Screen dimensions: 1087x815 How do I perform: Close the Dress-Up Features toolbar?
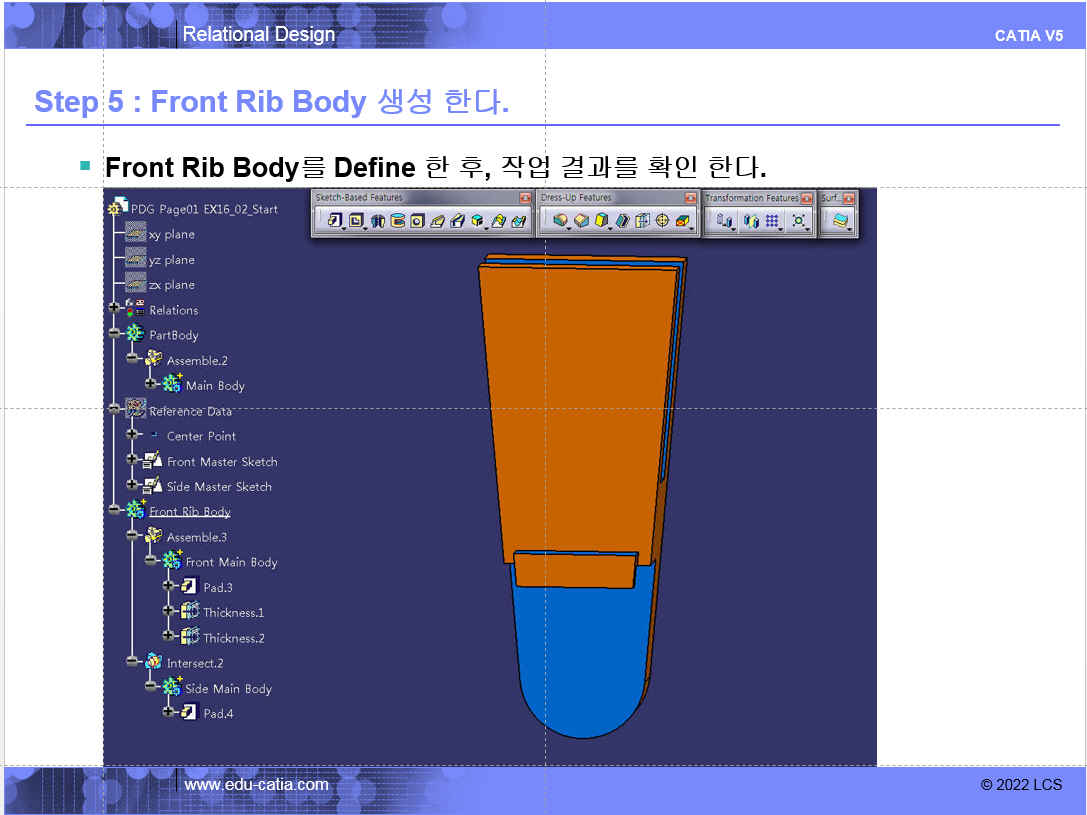(x=690, y=198)
